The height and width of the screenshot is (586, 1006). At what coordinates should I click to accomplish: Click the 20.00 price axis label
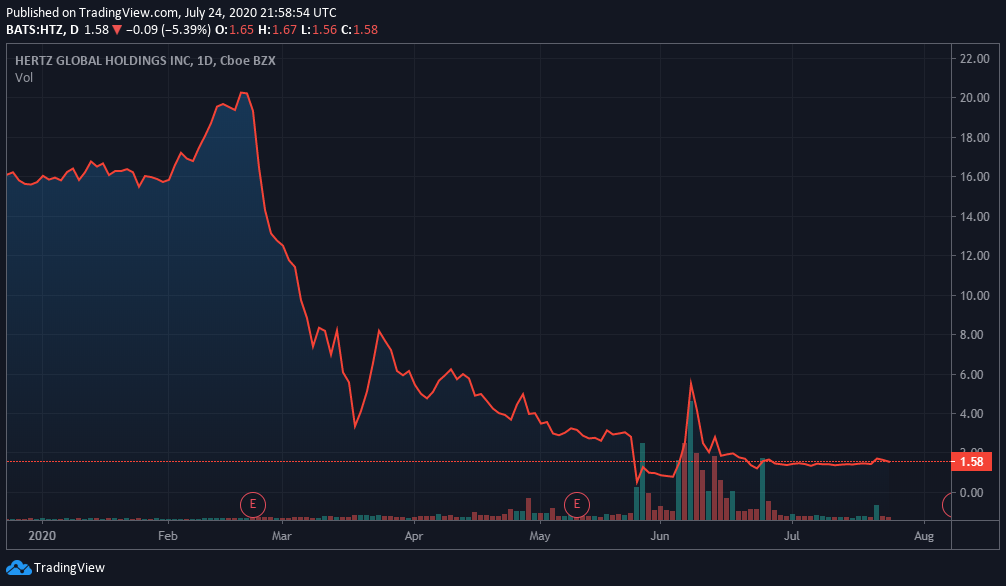[974, 98]
